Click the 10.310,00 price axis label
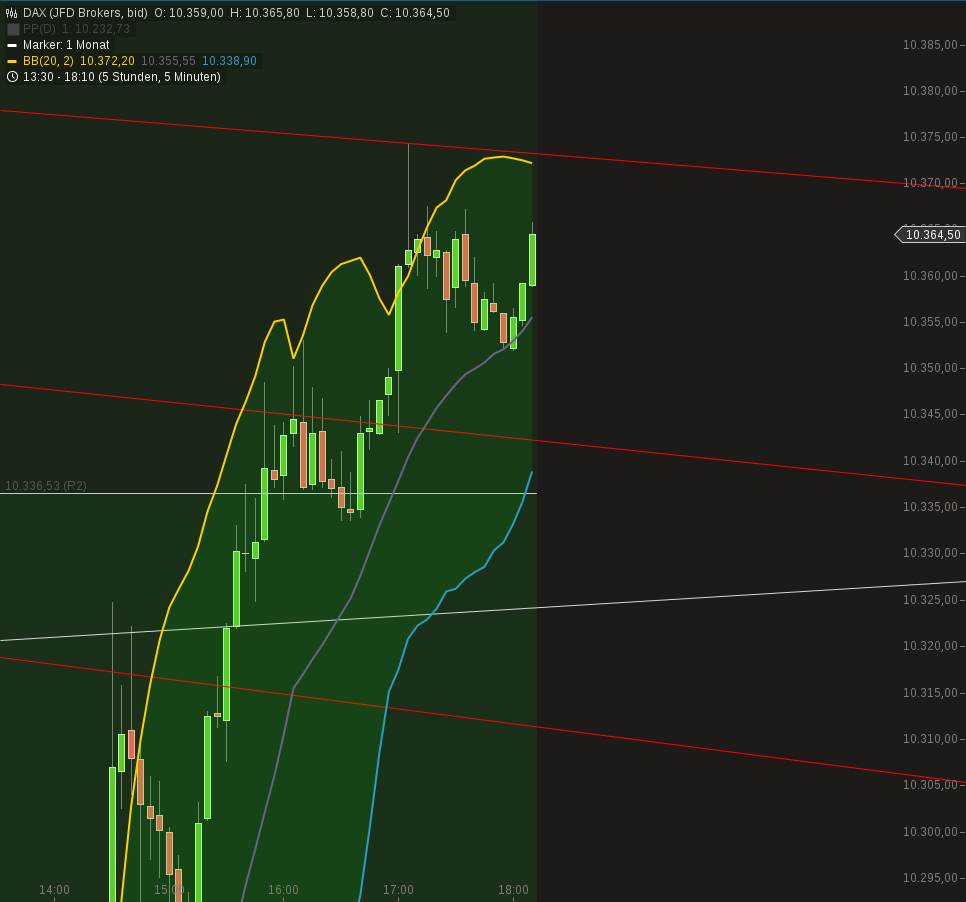 pyautogui.click(x=930, y=739)
